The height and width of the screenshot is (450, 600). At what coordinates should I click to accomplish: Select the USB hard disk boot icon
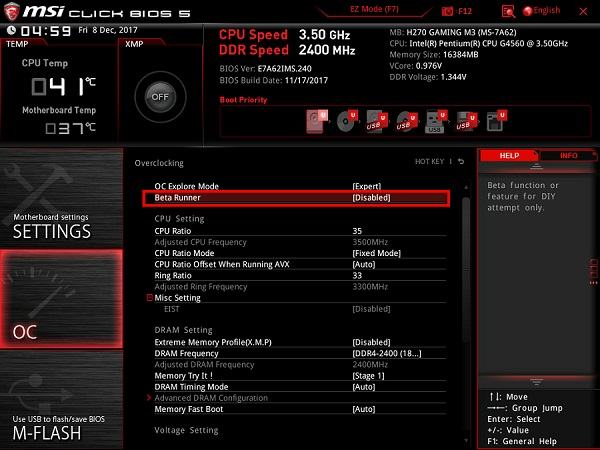tap(377, 121)
